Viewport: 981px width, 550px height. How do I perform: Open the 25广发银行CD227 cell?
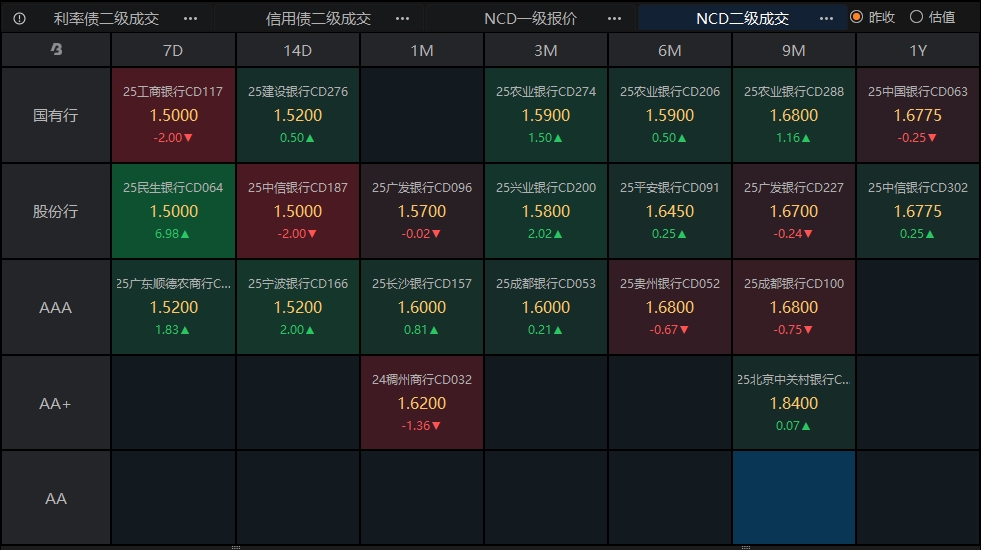click(x=793, y=211)
